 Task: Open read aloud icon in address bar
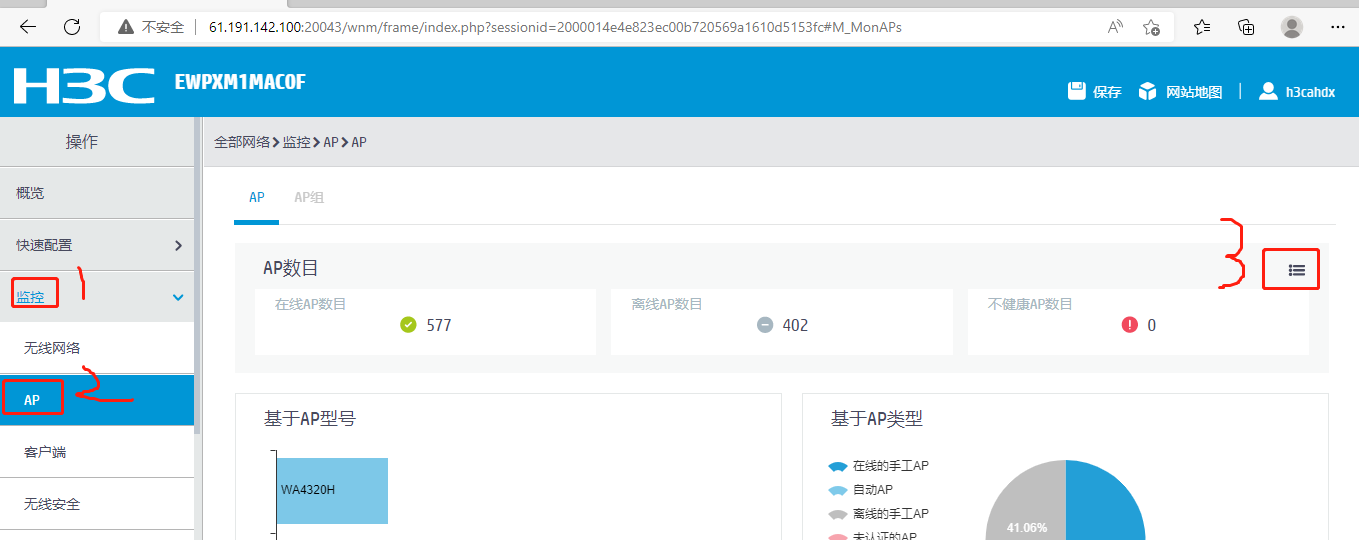pos(1116,27)
